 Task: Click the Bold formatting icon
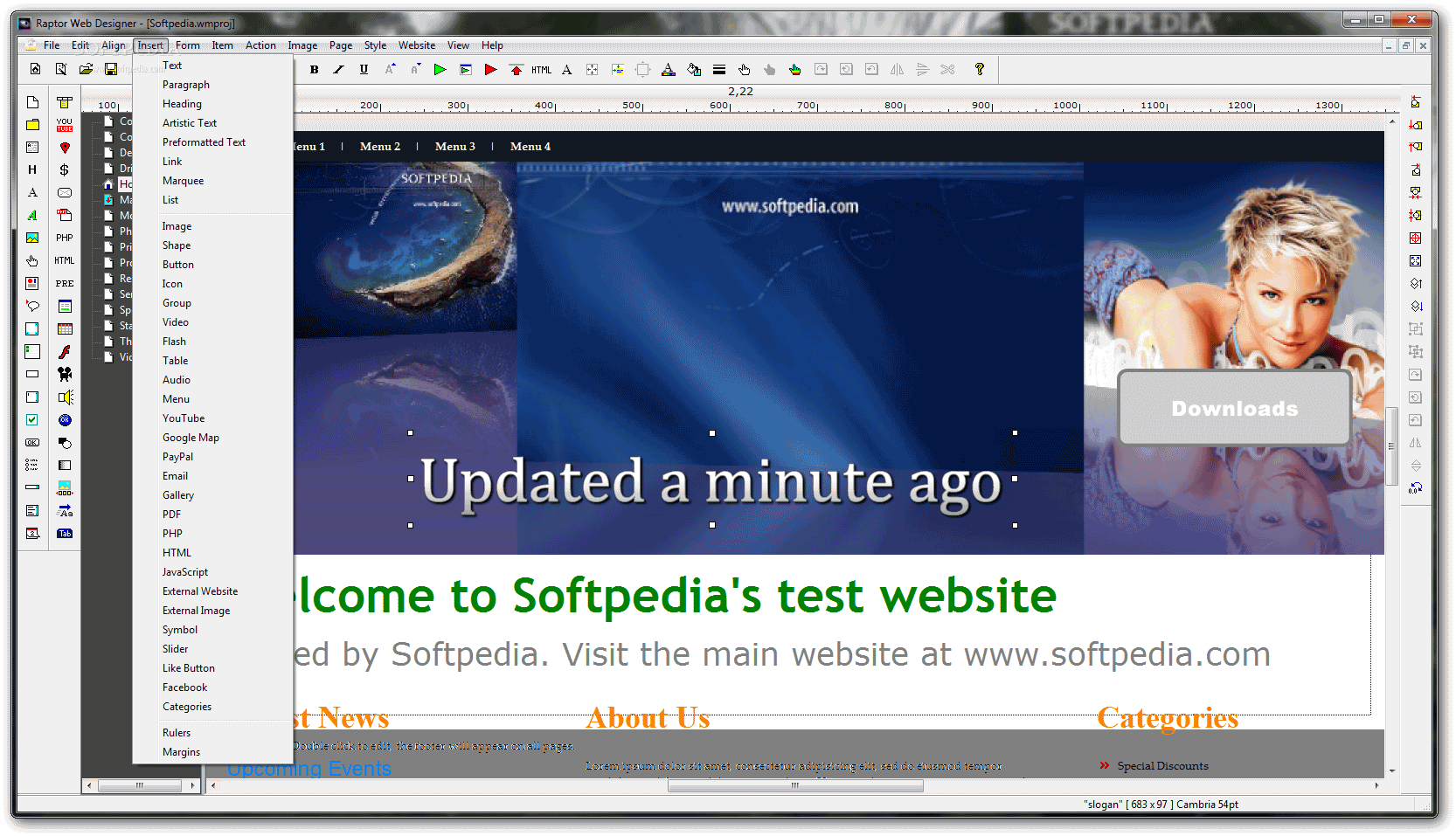[314, 70]
